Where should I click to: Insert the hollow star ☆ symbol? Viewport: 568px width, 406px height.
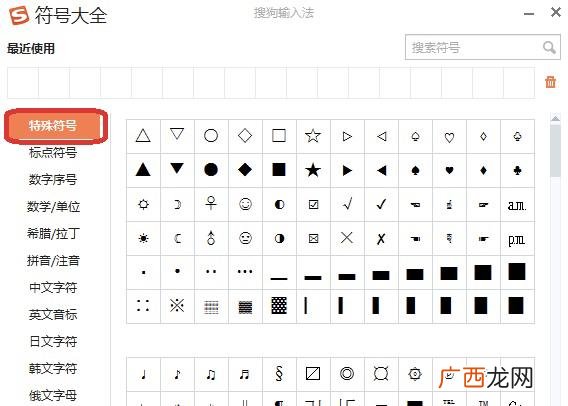[313, 136]
